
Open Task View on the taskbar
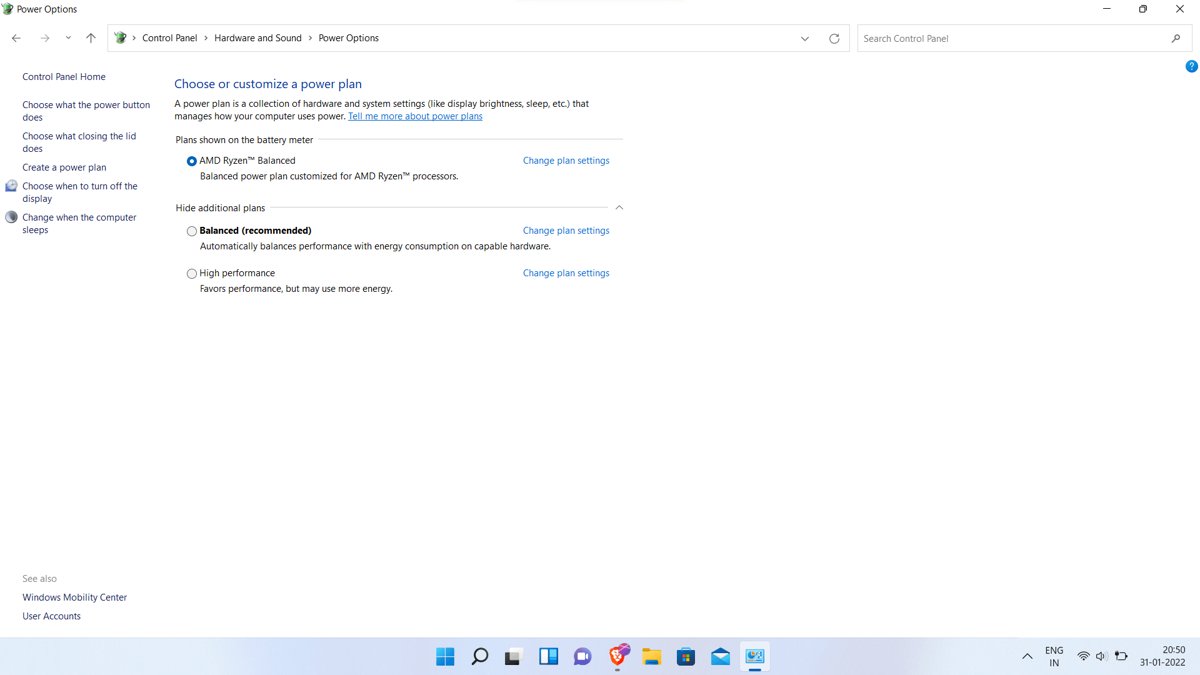click(x=513, y=656)
